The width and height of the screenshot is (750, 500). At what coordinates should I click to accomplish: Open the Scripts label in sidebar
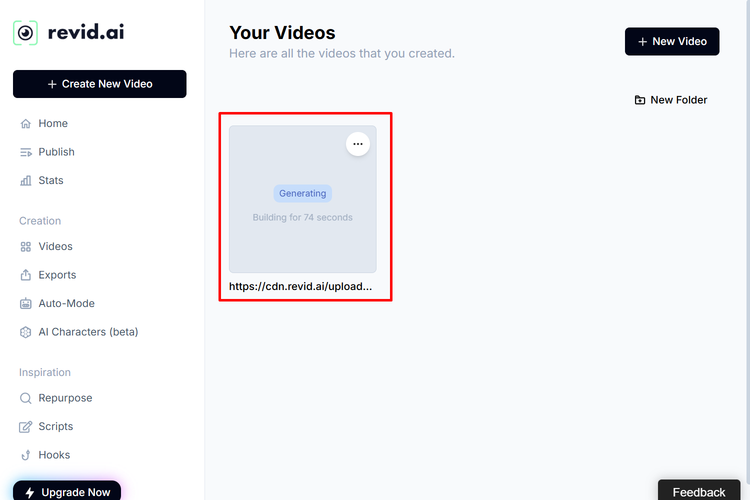point(56,426)
